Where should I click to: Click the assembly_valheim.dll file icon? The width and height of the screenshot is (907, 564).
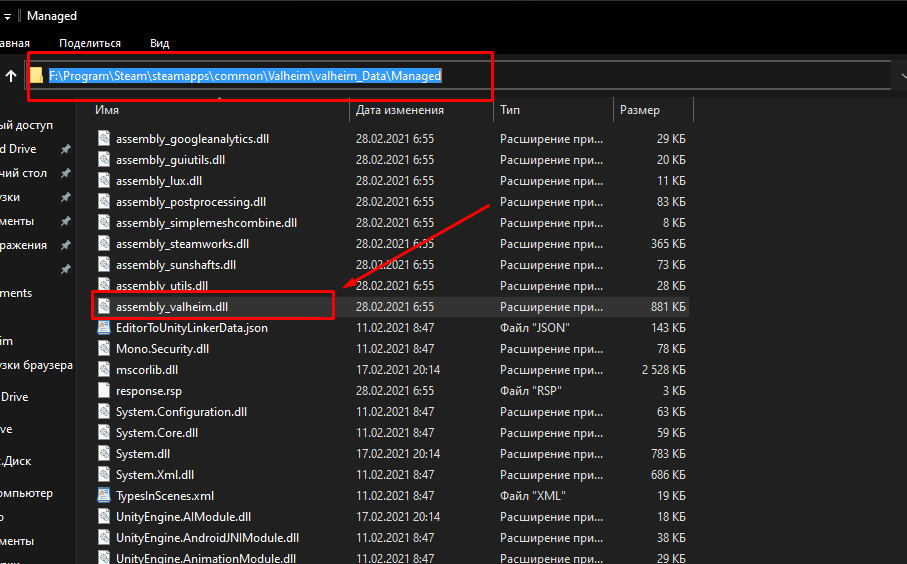pyautogui.click(x=103, y=307)
